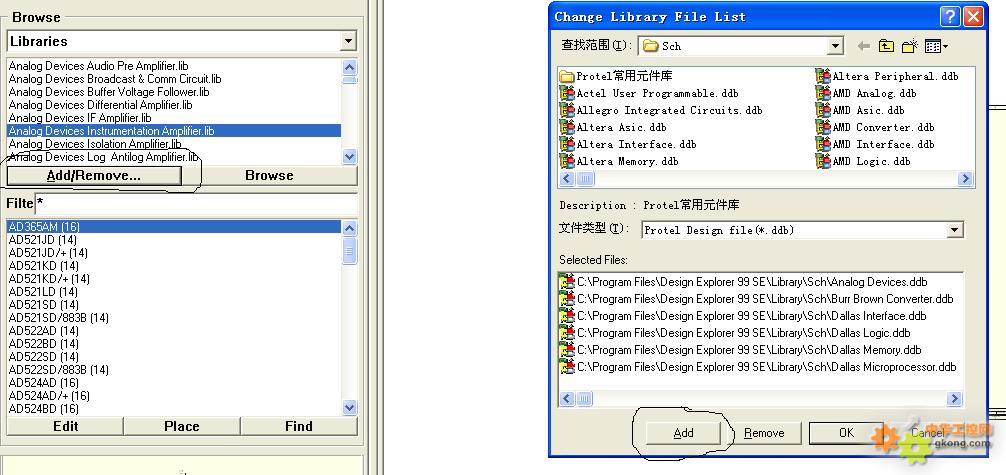Select Analog Devices Audio Pre Amplifier.lib
1006x475 pixels.
98,66
